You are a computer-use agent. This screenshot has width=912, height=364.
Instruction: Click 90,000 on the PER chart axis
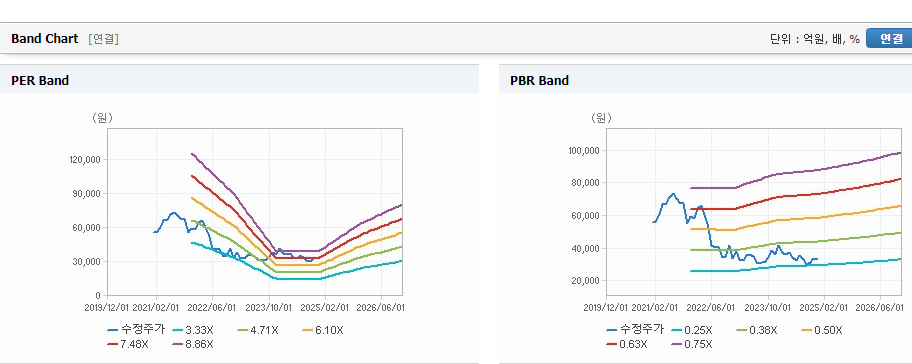[88, 194]
